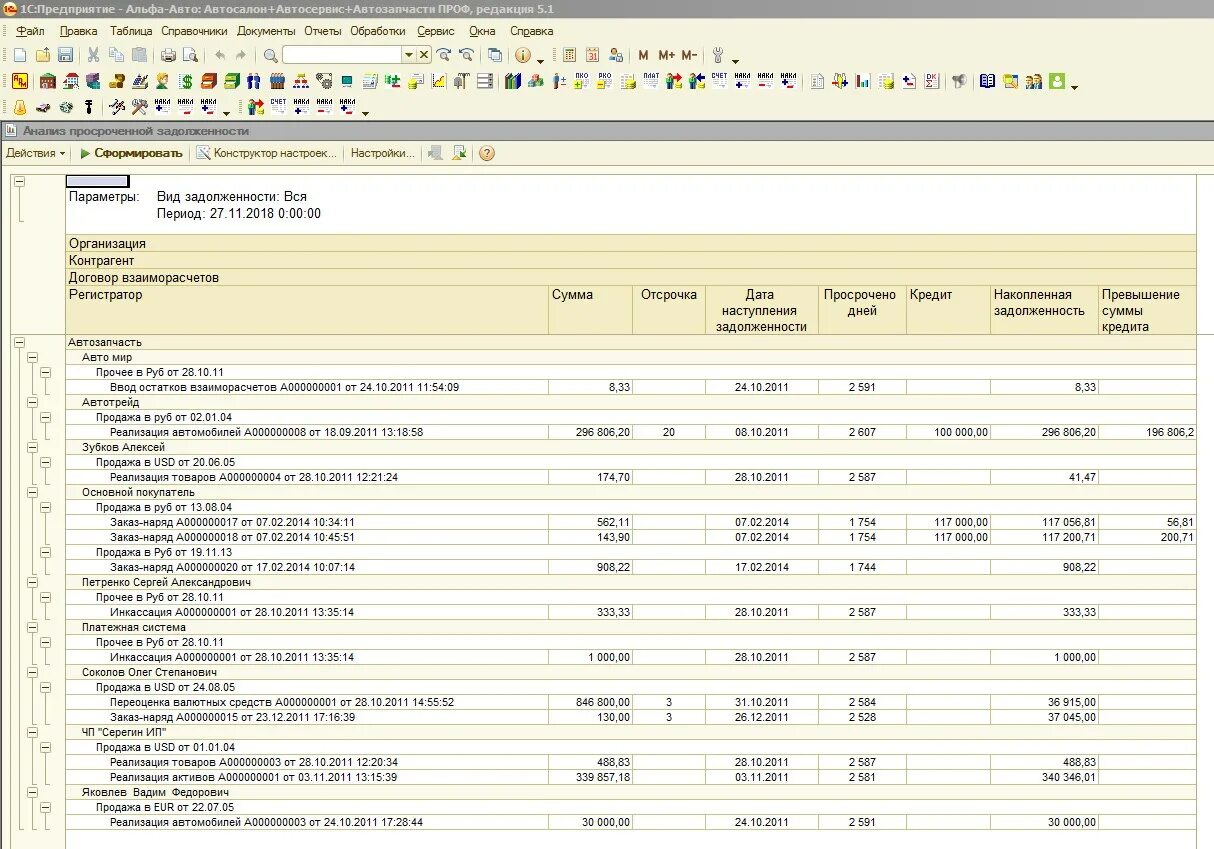
Task: Click the Print icon
Action: click(x=168, y=55)
